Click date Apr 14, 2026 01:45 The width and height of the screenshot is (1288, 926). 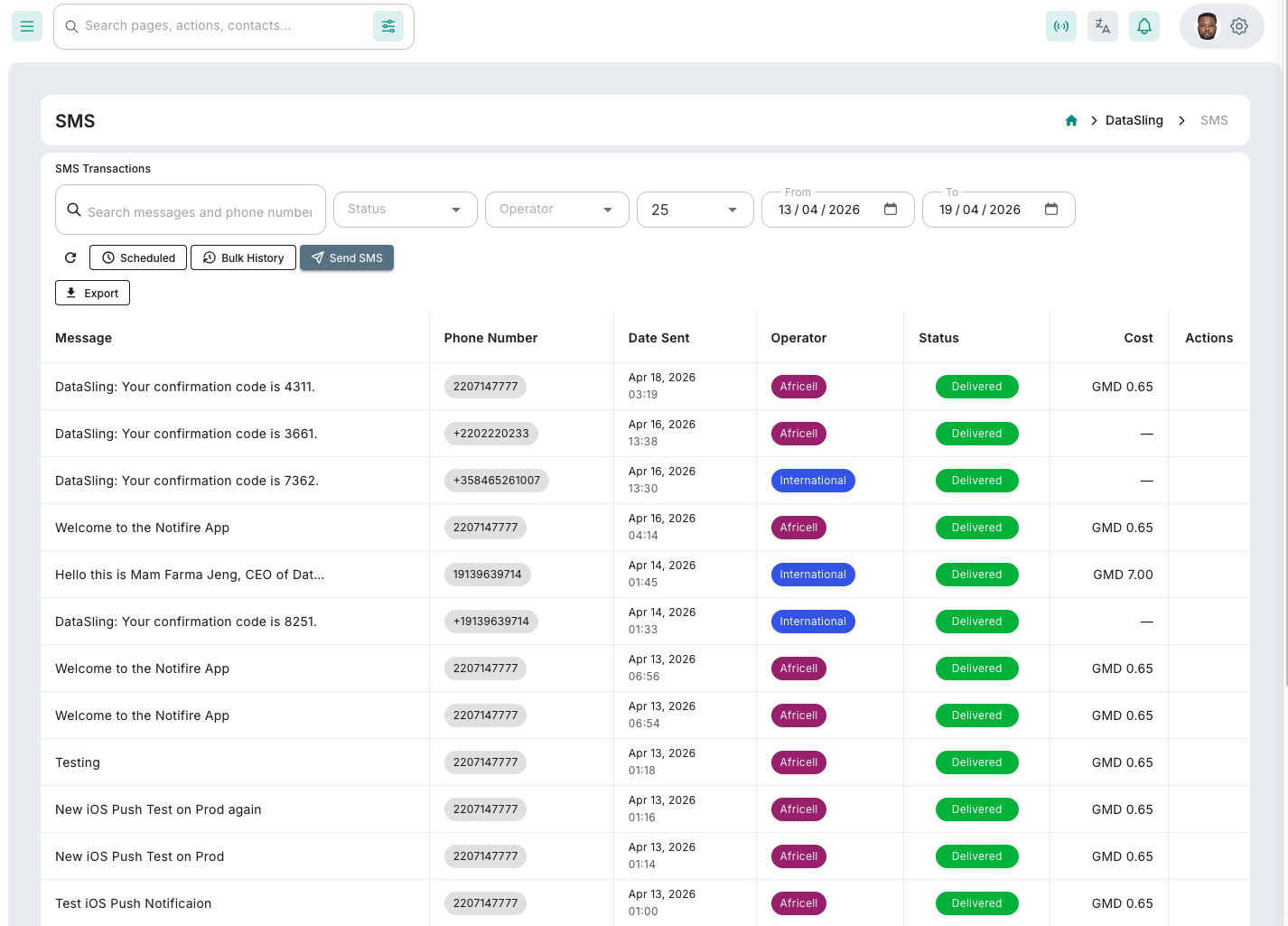662,574
